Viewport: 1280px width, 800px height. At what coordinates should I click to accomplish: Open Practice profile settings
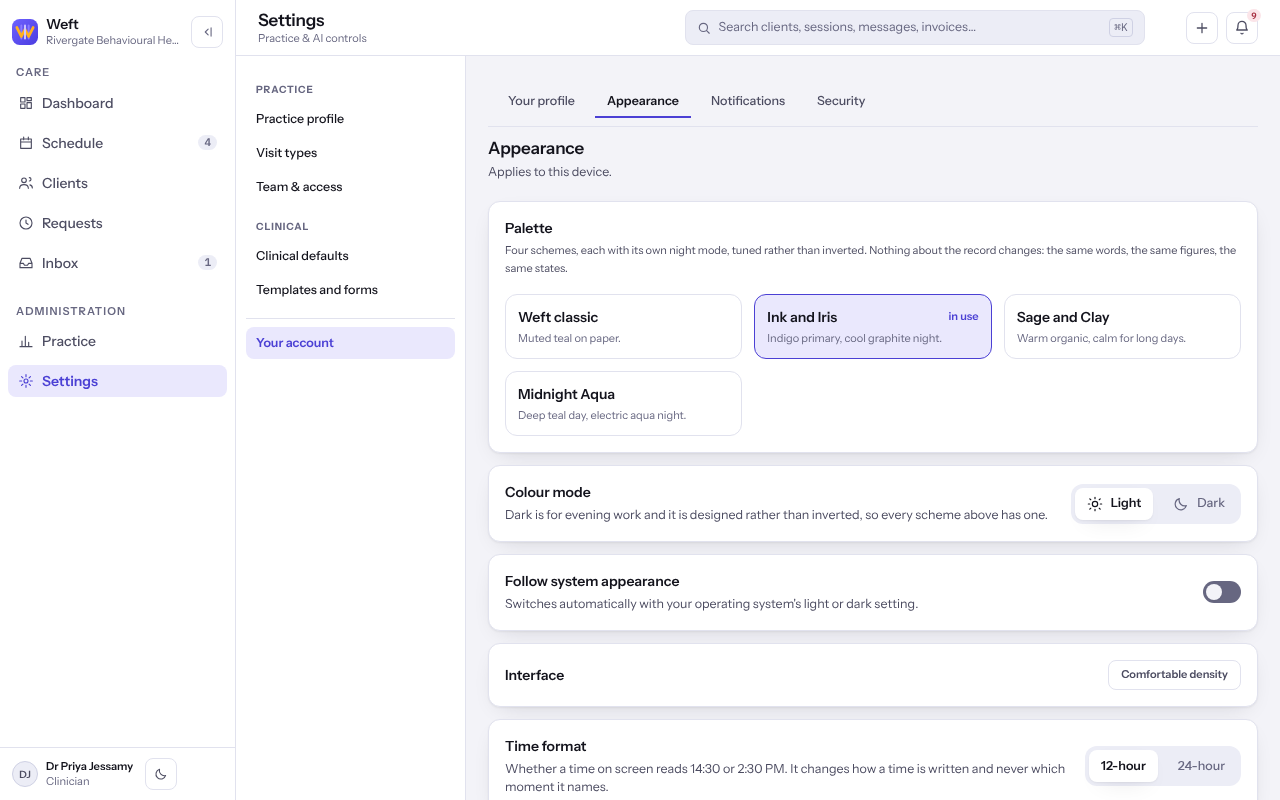click(x=350, y=119)
